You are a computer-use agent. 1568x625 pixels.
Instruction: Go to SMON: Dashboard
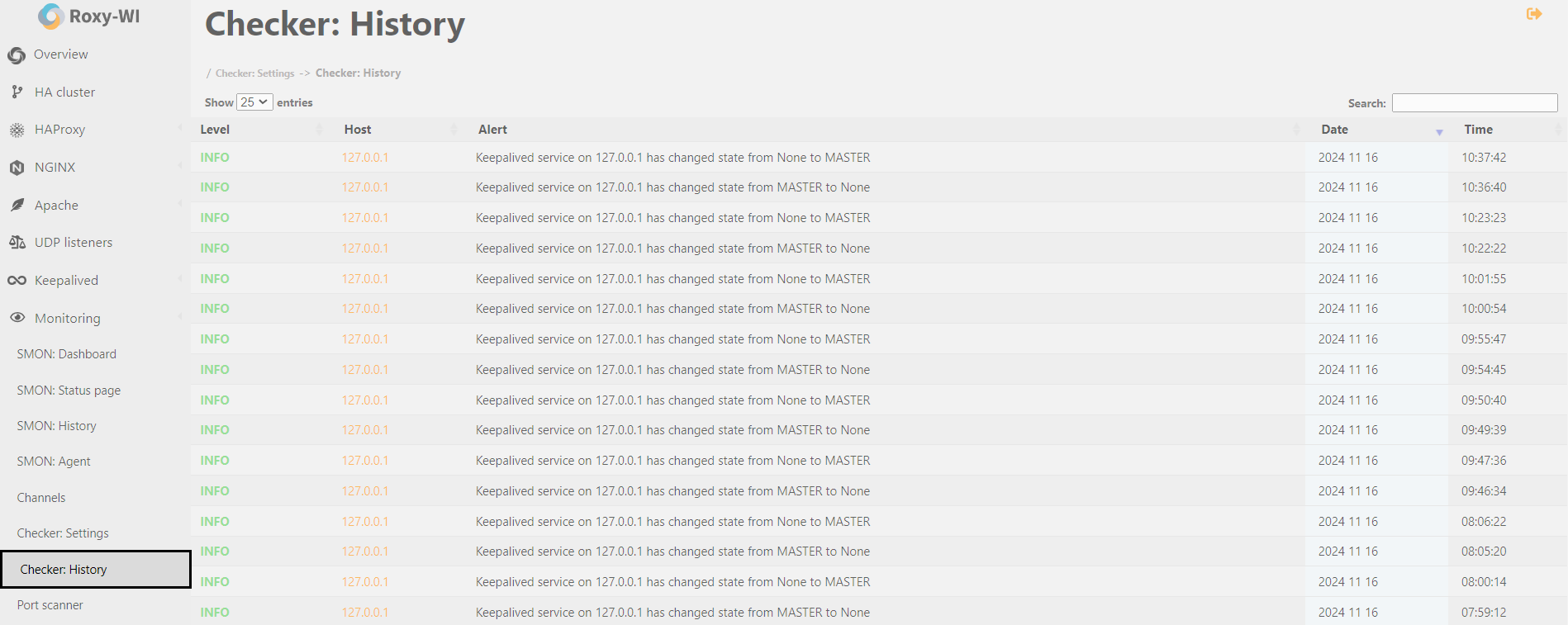pyautogui.click(x=67, y=354)
